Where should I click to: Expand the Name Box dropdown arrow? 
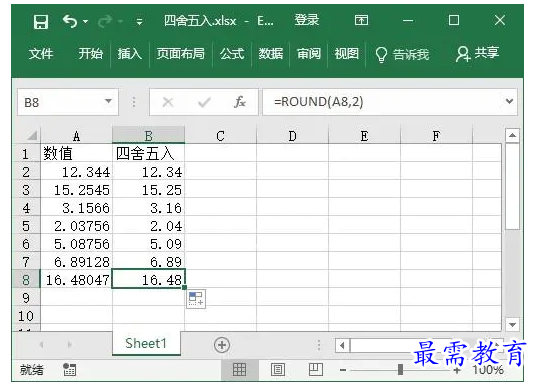[x=109, y=101]
